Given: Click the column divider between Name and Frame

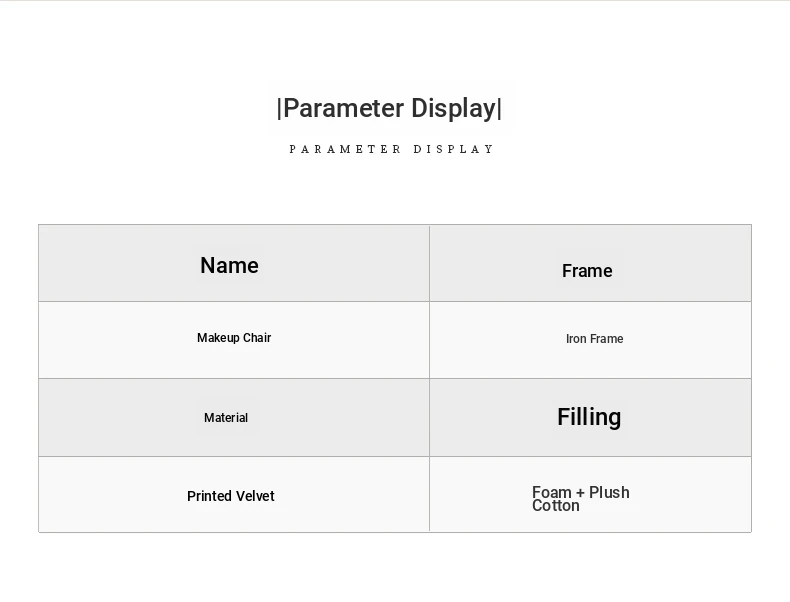Looking at the screenshot, I should [x=429, y=263].
